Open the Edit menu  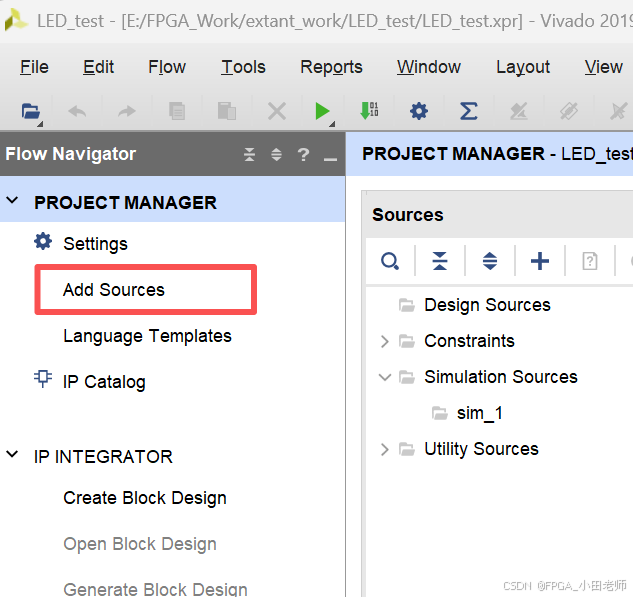coord(99,67)
